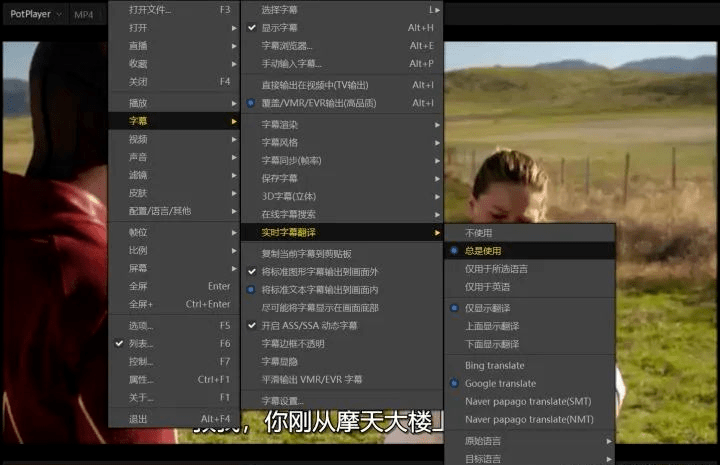The height and width of the screenshot is (465, 720).
Task: Select 覆盖/VMR/EVR输出(高品质) radio option
Action: point(342,103)
